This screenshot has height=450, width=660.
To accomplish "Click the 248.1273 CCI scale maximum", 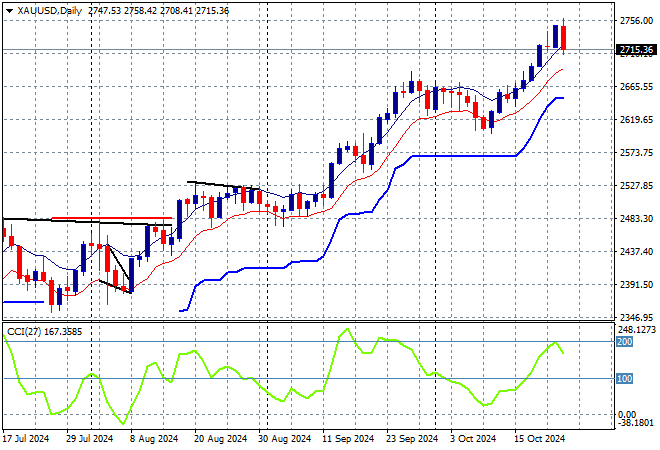I will tap(636, 328).
